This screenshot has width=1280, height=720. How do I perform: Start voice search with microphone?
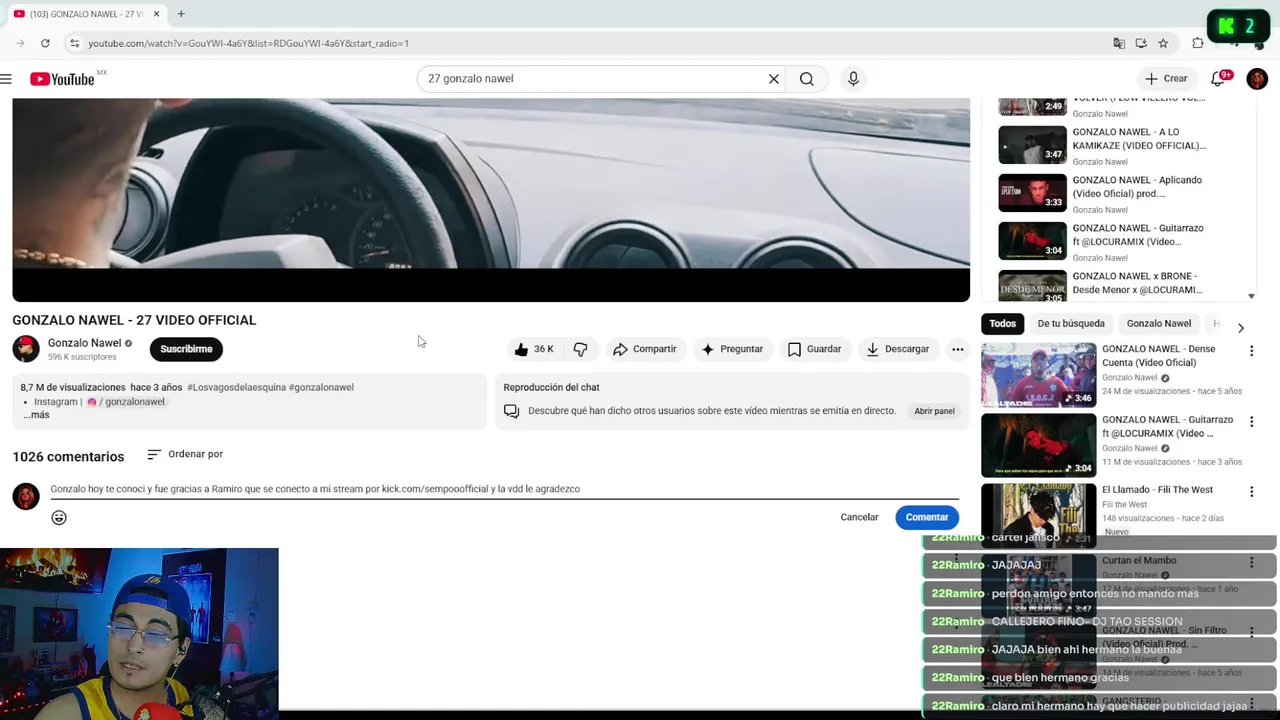[853, 79]
